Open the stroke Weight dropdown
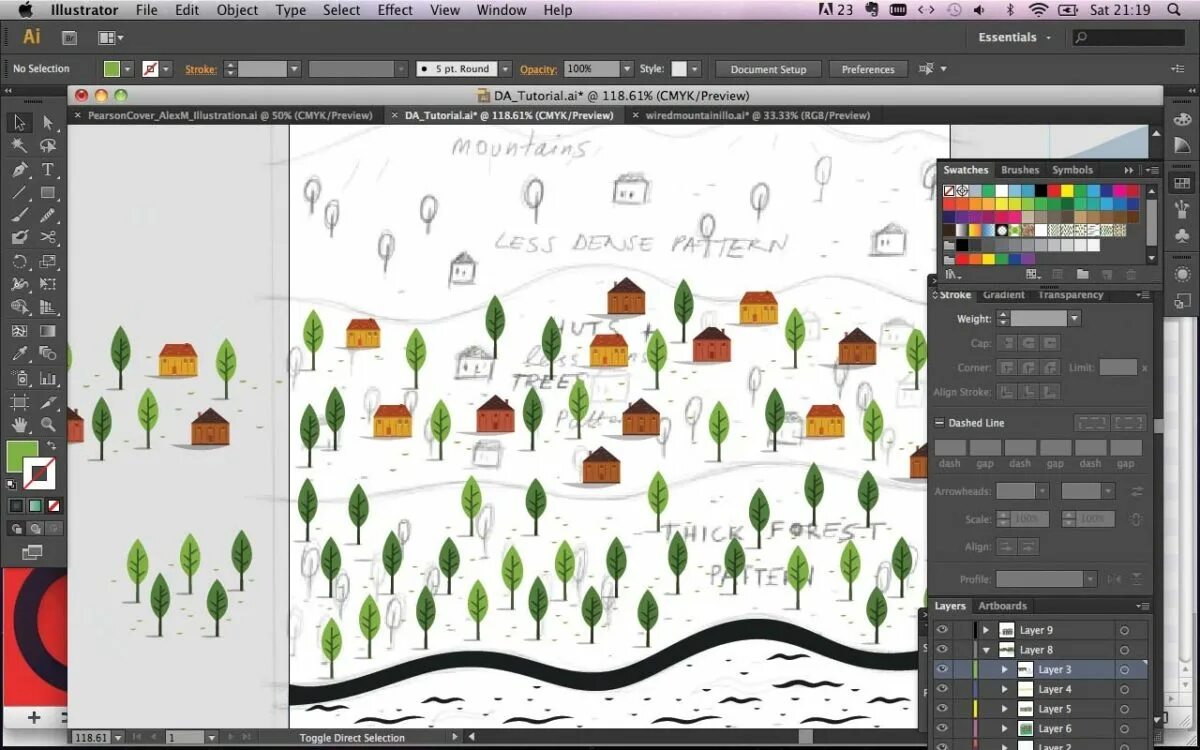 pos(1074,318)
